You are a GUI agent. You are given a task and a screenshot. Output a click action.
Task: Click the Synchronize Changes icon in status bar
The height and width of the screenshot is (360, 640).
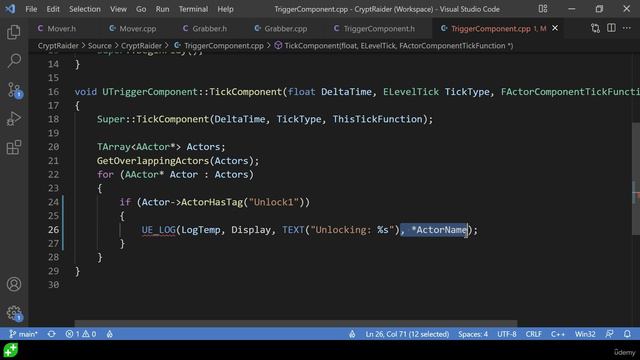coord(51,334)
